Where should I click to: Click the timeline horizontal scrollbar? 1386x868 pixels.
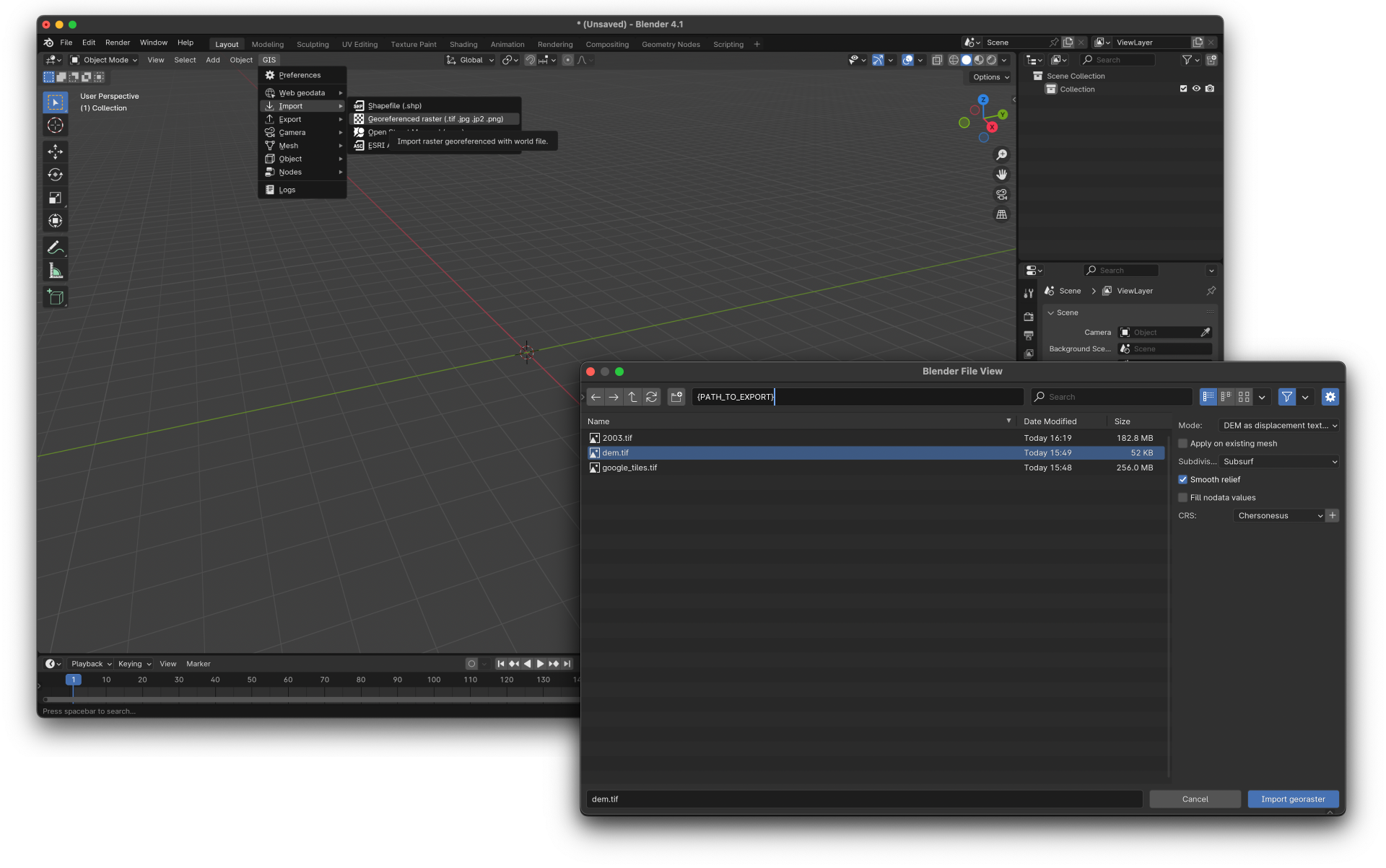[x=310, y=699]
